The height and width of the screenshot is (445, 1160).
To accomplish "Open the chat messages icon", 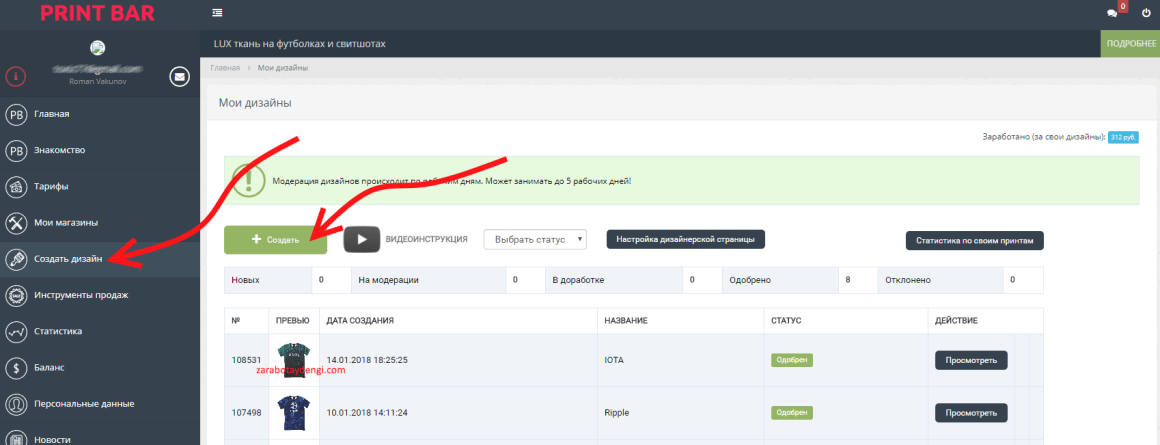I will point(1112,14).
